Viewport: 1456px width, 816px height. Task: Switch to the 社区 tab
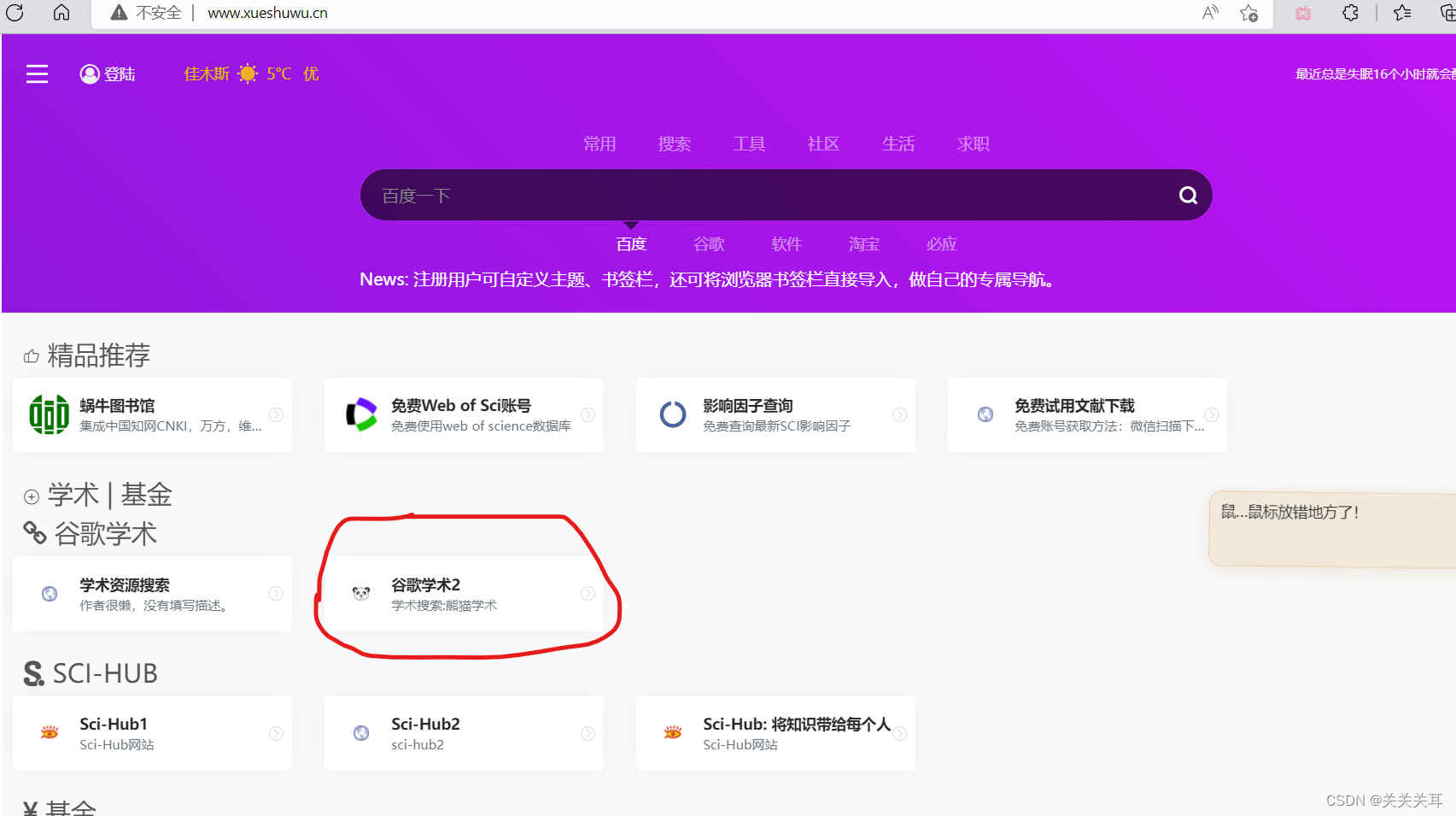(x=823, y=144)
